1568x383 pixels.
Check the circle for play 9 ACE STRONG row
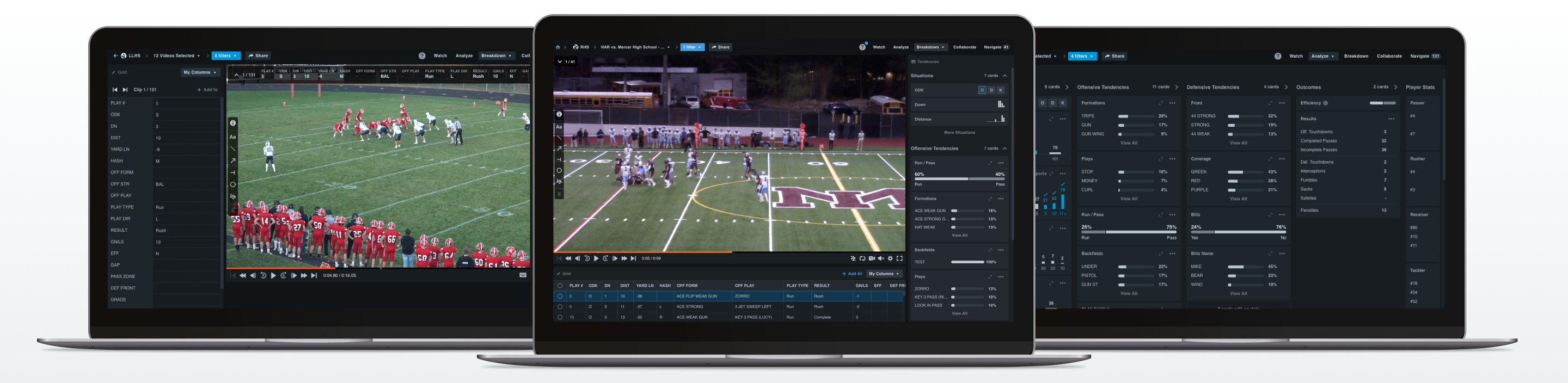tap(559, 307)
